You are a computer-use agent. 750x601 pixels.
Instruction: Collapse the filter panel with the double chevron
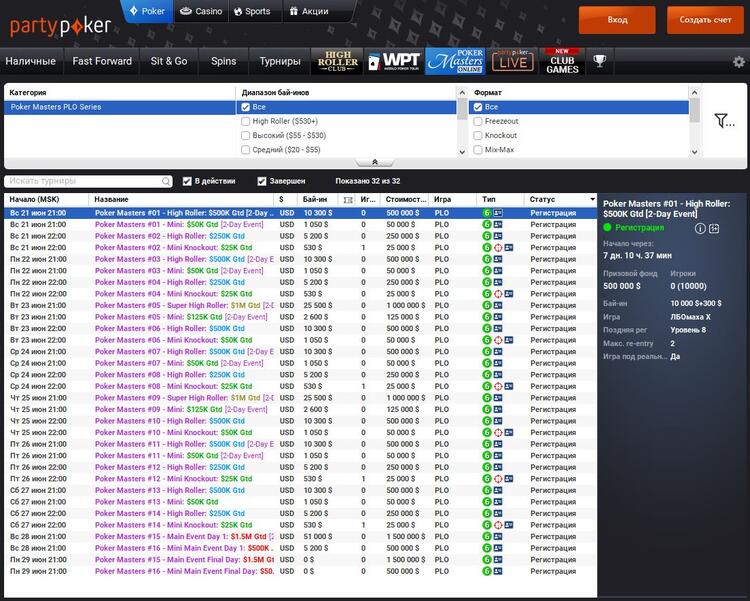click(375, 162)
